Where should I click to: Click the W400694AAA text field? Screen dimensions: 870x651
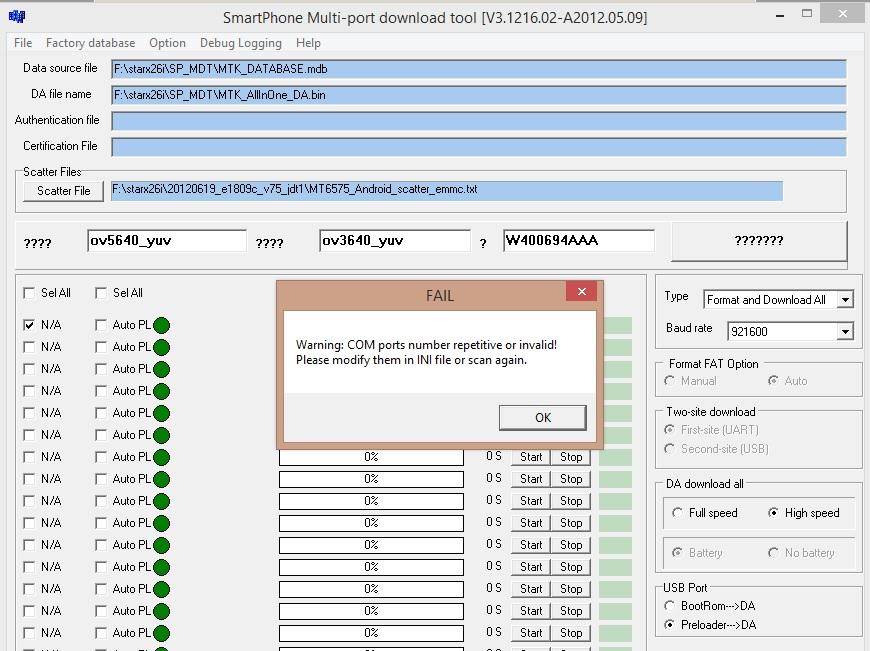point(579,241)
